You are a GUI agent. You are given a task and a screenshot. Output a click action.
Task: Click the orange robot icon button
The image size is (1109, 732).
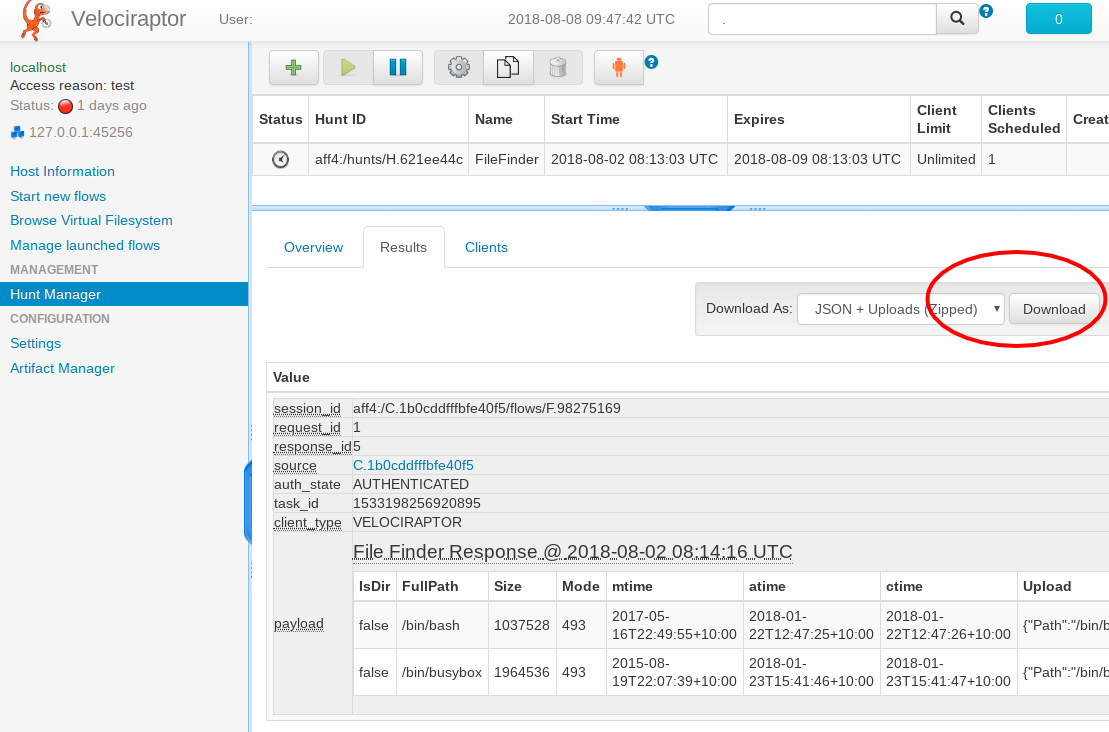point(619,68)
